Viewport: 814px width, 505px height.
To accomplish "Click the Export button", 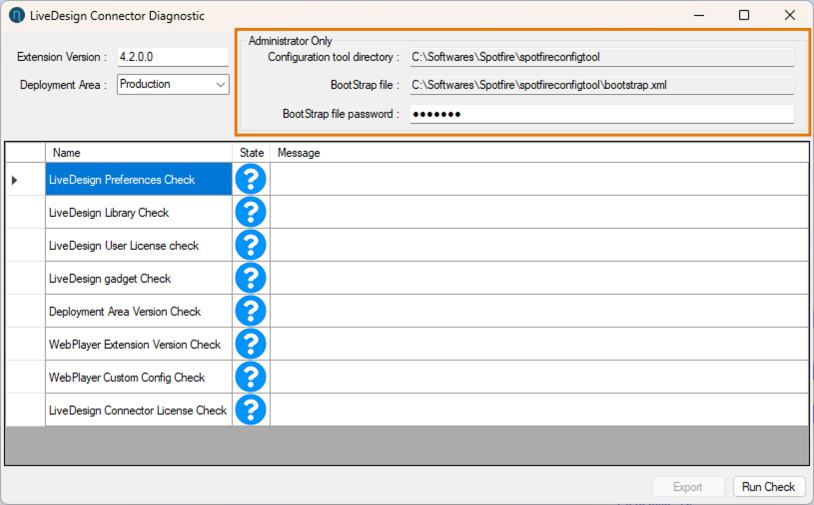I will pyautogui.click(x=688, y=487).
